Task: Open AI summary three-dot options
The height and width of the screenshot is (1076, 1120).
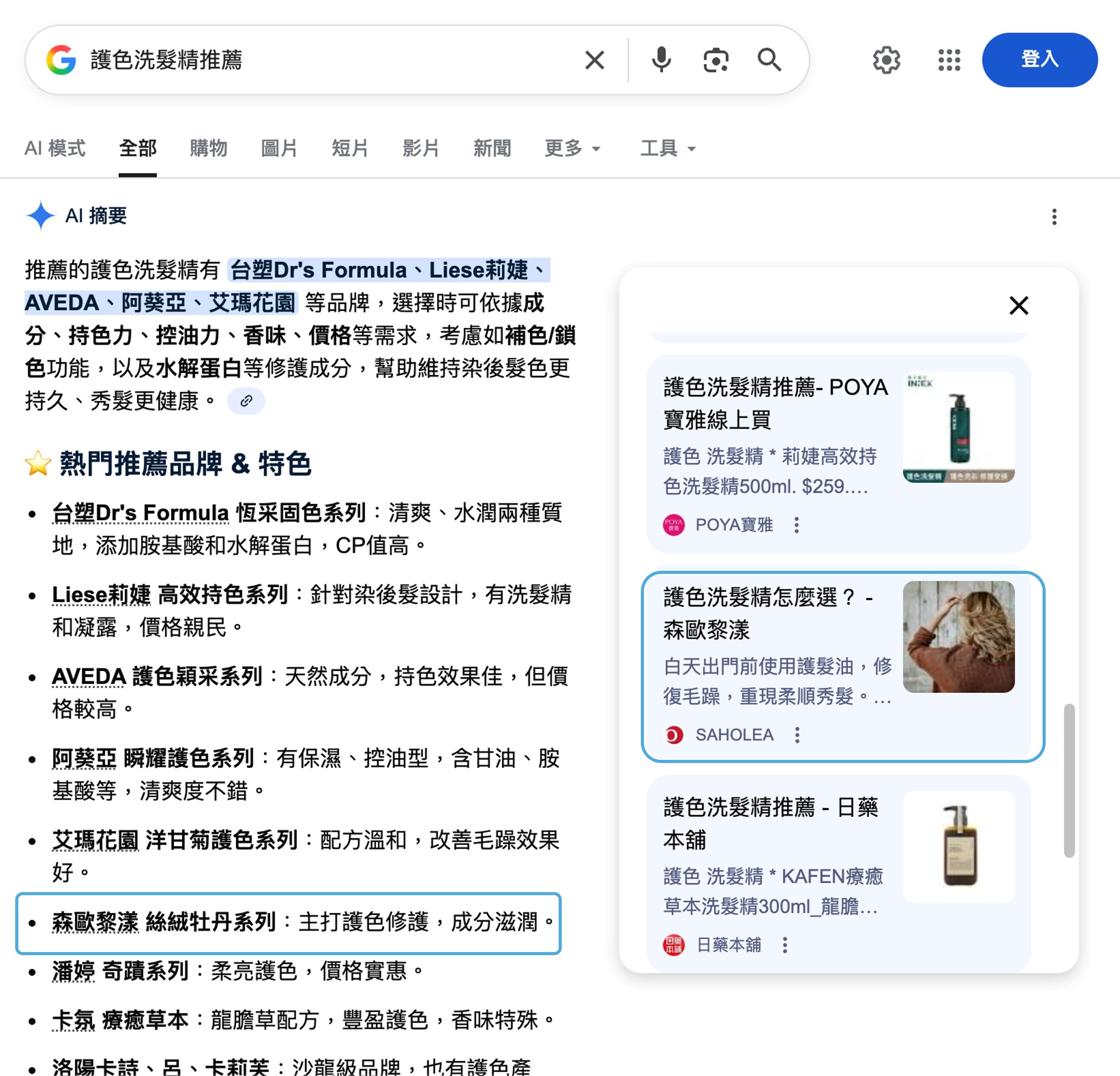Action: coord(1054,217)
